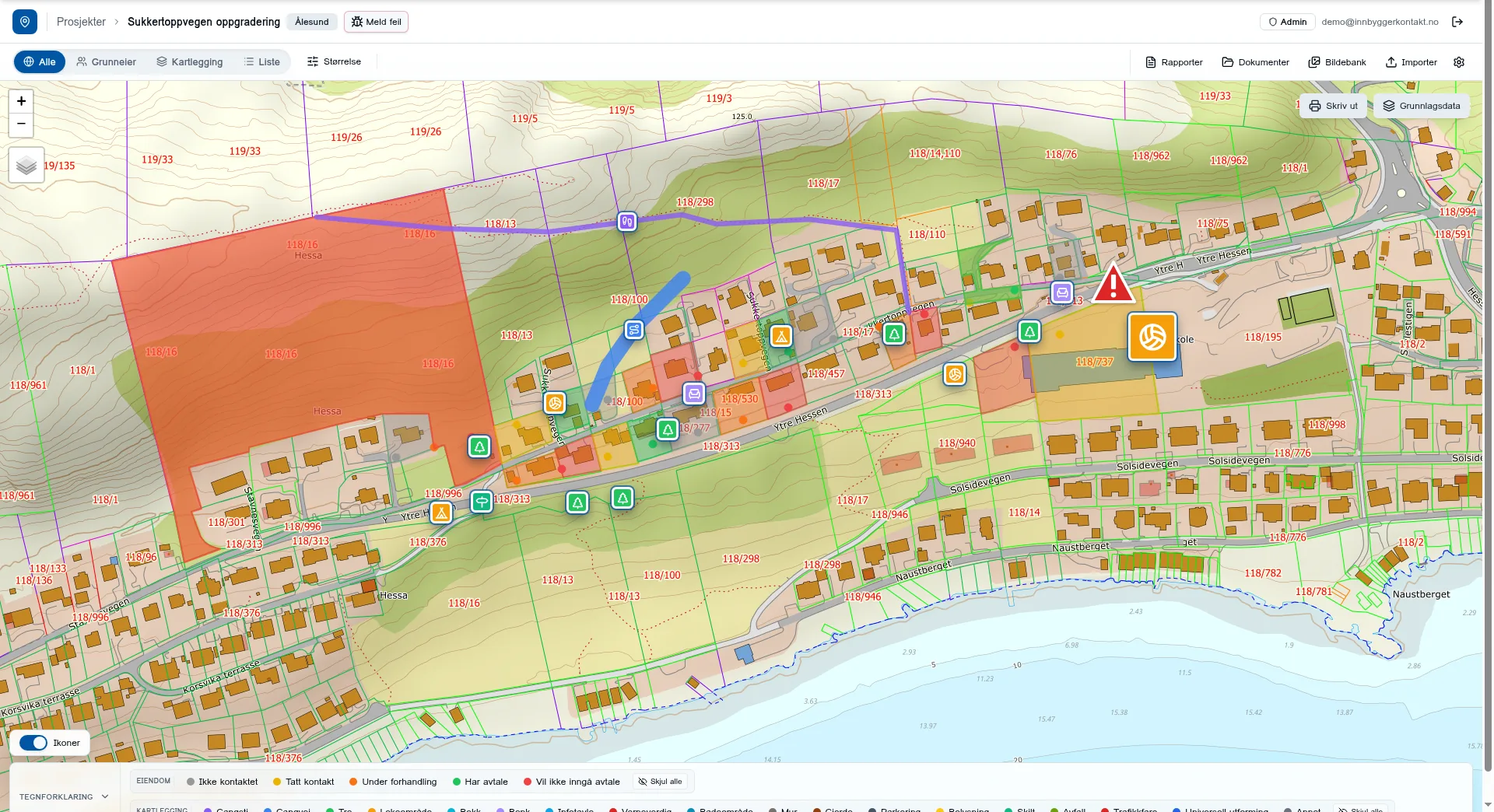The image size is (1494, 812).
Task: Switch to the Liste tab
Action: tap(261, 61)
